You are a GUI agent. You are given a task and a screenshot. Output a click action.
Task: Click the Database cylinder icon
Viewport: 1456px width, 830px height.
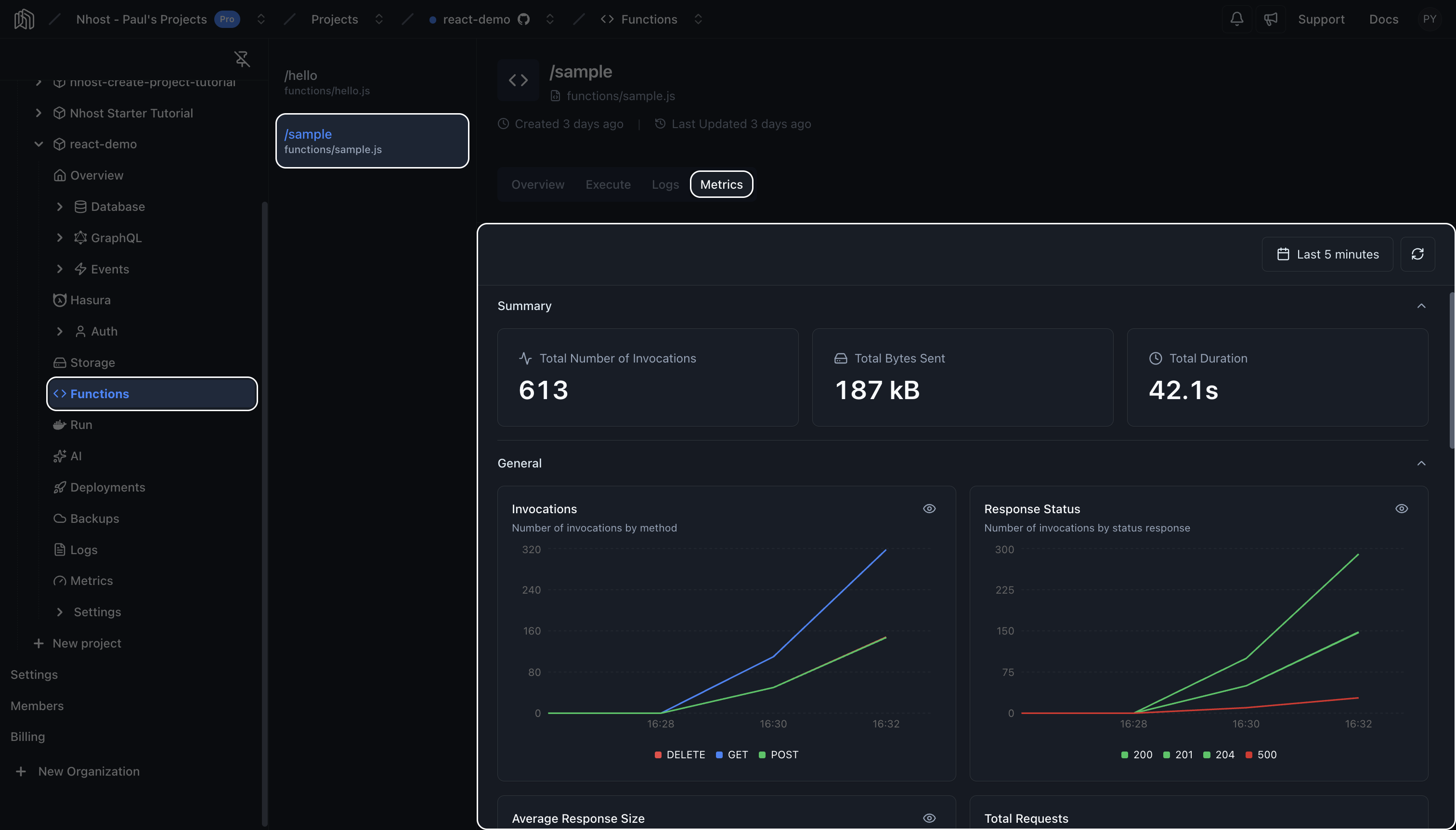pos(80,207)
